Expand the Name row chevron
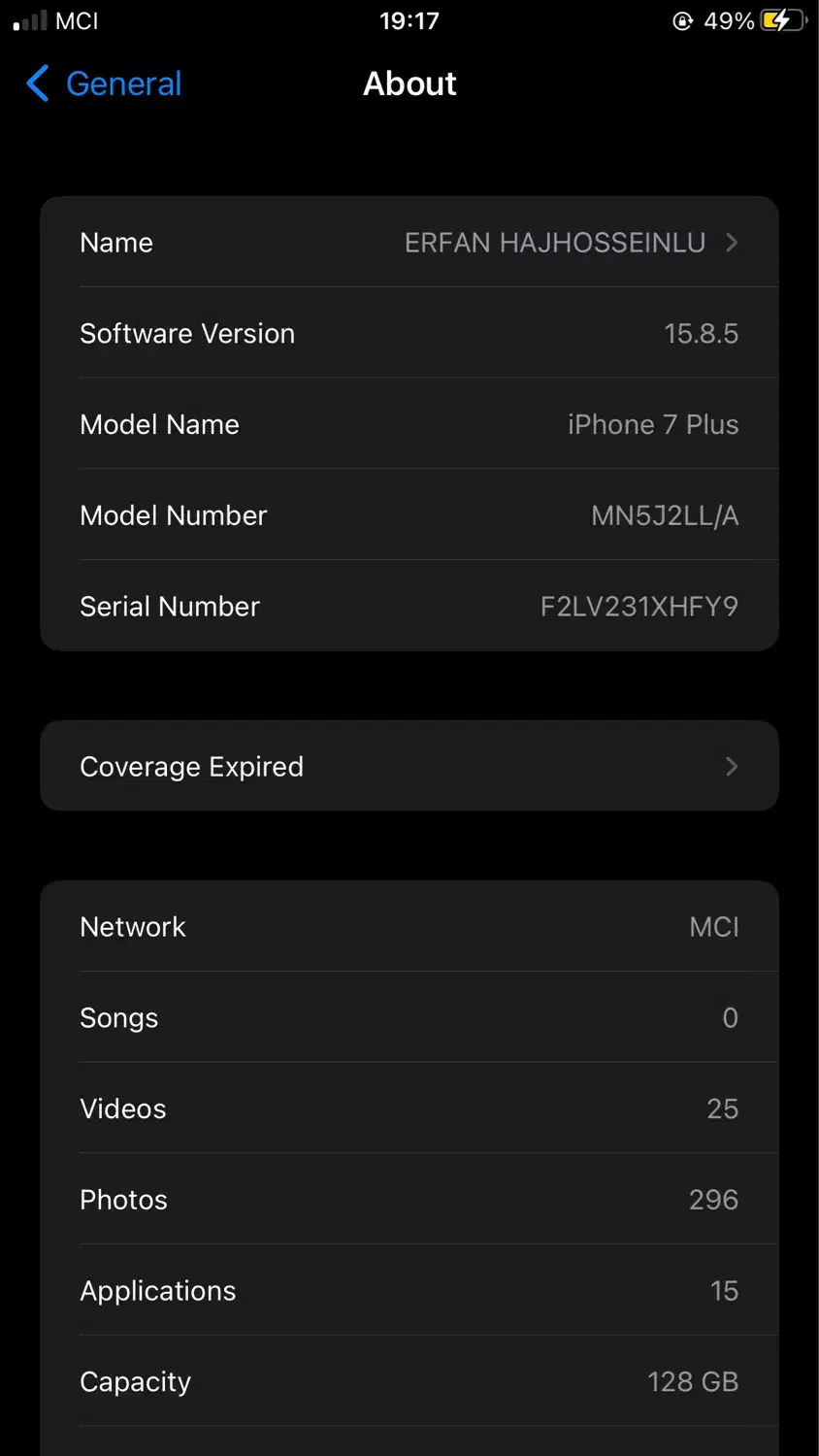Image resolution: width=819 pixels, height=1456 pixels. pyautogui.click(x=732, y=243)
